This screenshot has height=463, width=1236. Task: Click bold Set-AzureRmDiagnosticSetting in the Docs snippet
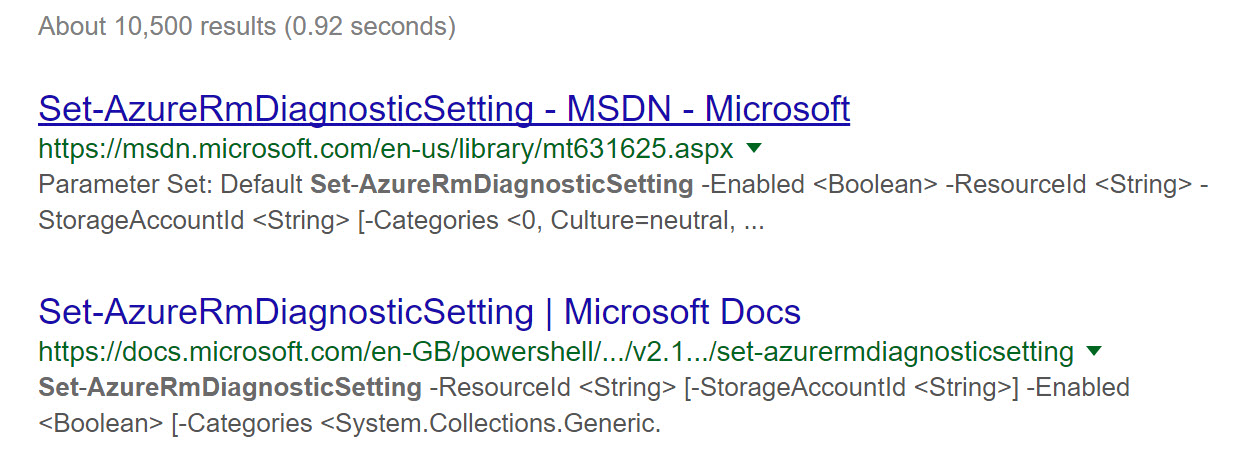(230, 387)
